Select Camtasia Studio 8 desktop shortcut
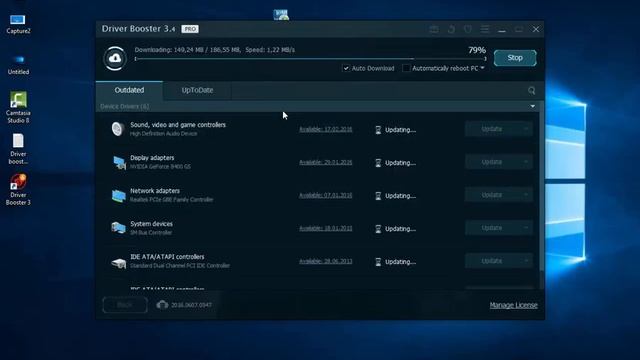The height and width of the screenshot is (360, 640). click(x=18, y=107)
